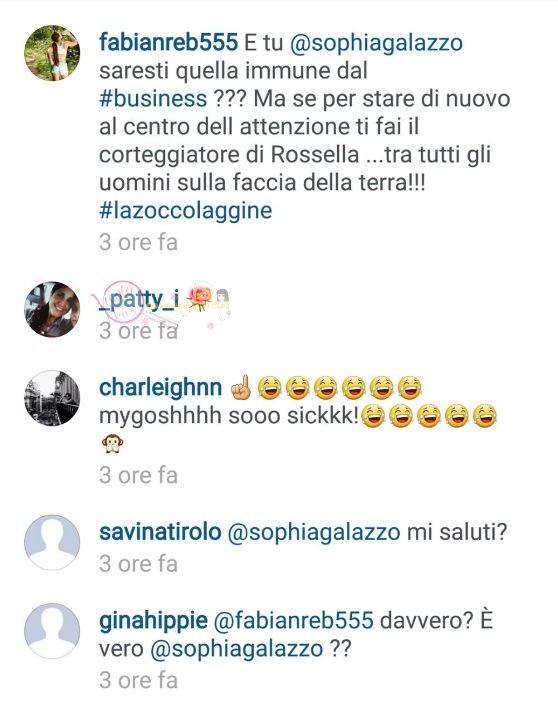Tap _patty_i's avatar photo

click(x=52, y=309)
